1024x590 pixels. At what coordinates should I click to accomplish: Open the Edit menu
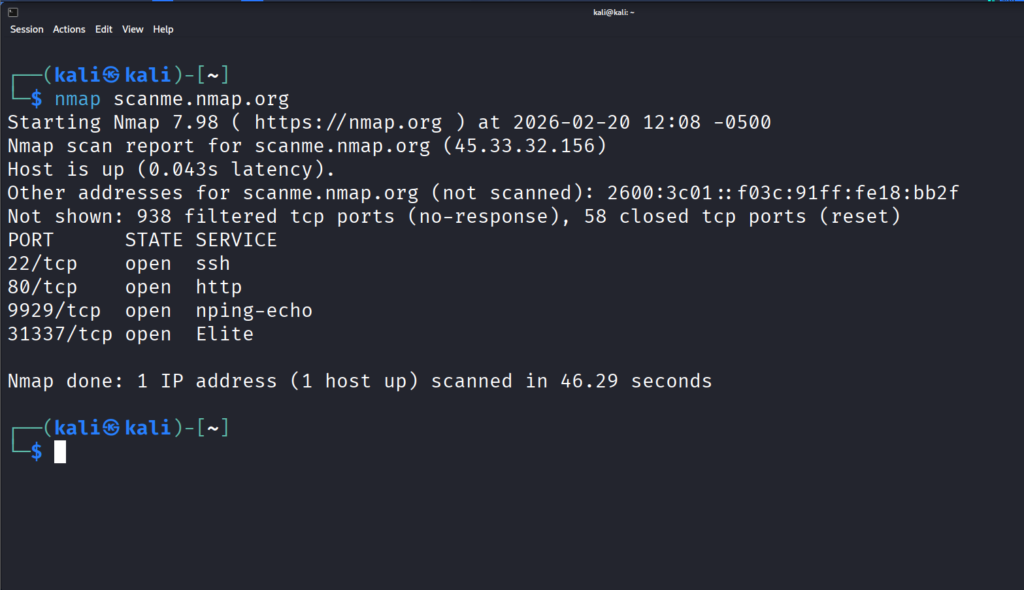click(x=104, y=30)
